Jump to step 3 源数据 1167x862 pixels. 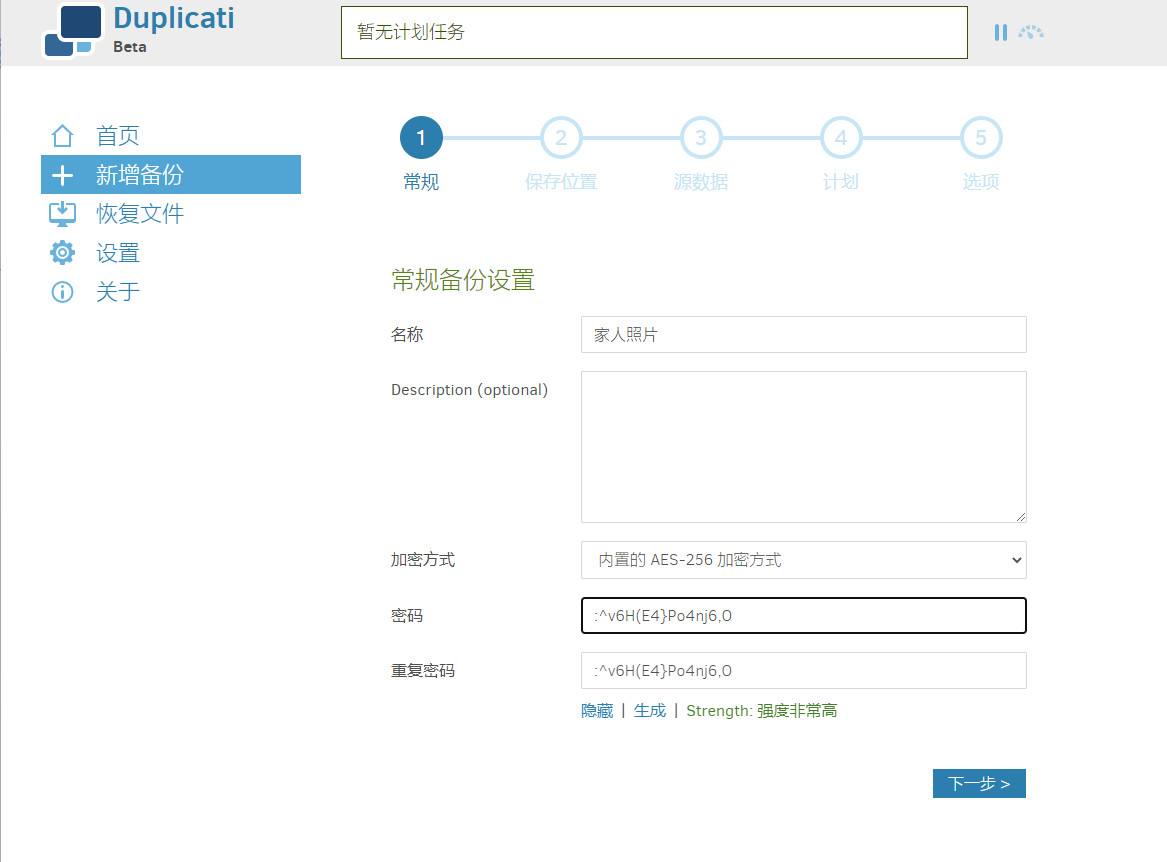pos(700,139)
